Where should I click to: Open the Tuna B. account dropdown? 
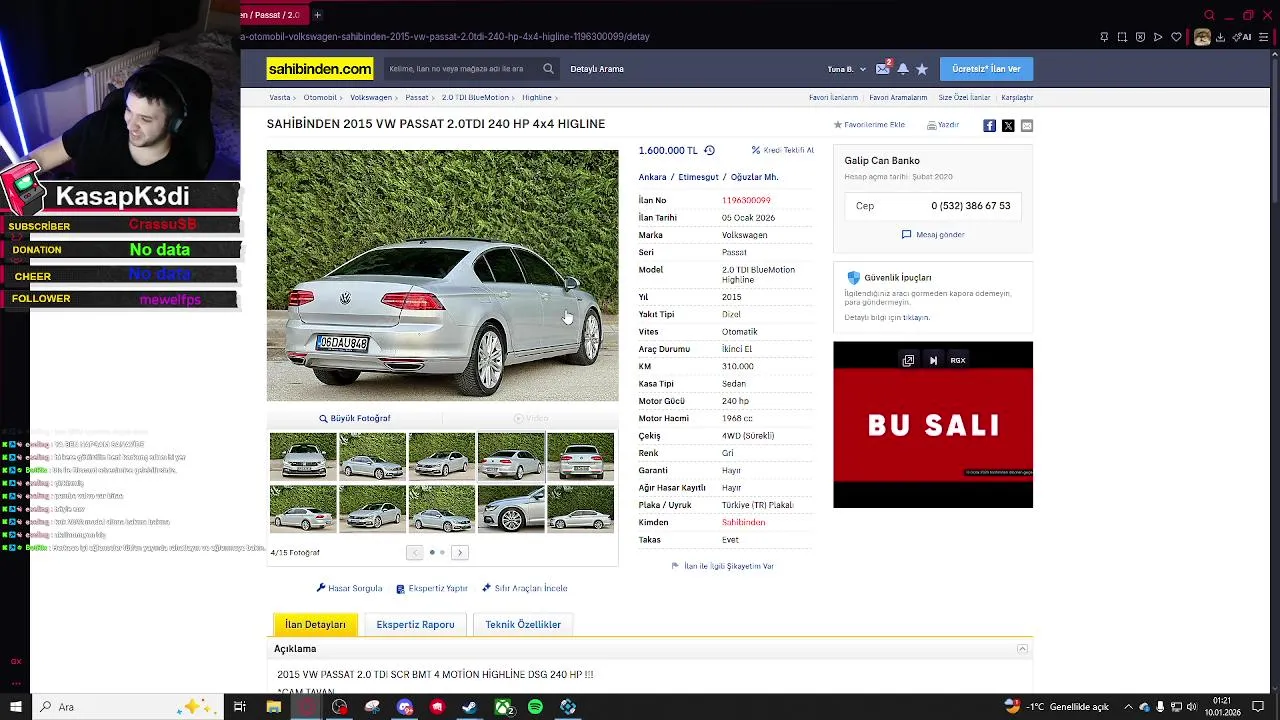pos(846,69)
